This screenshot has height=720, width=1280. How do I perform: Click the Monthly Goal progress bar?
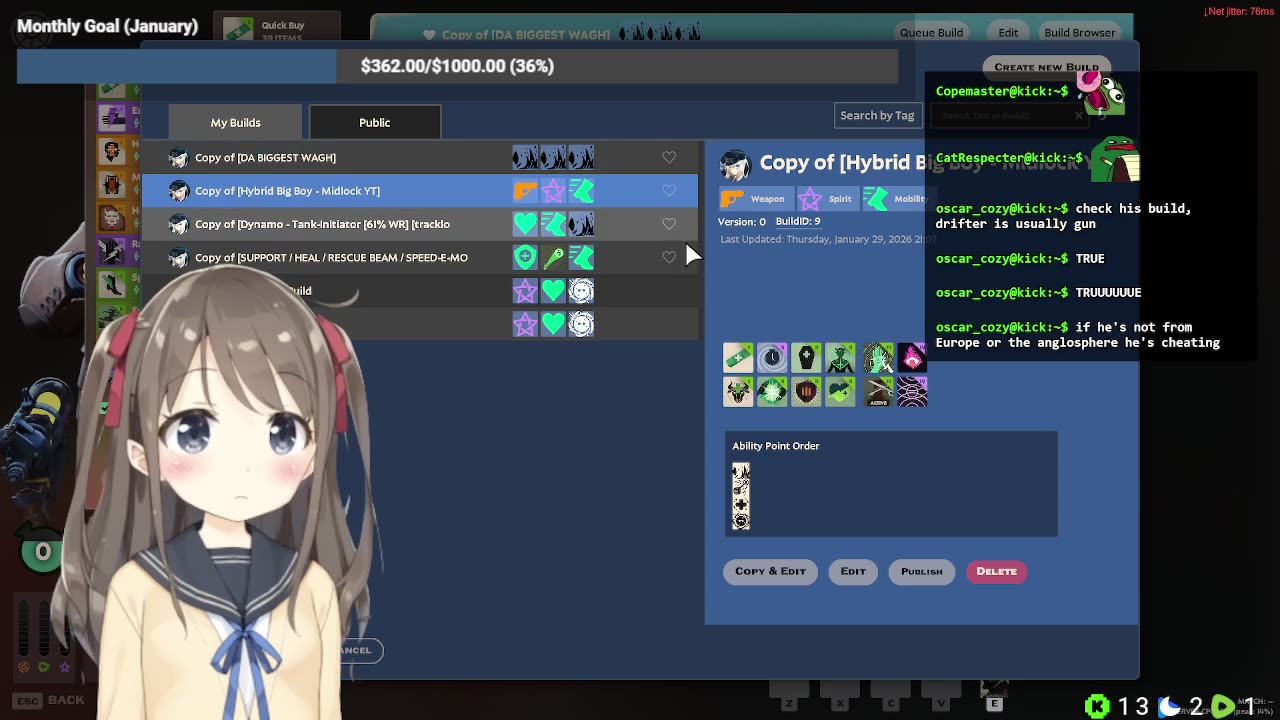(x=457, y=66)
